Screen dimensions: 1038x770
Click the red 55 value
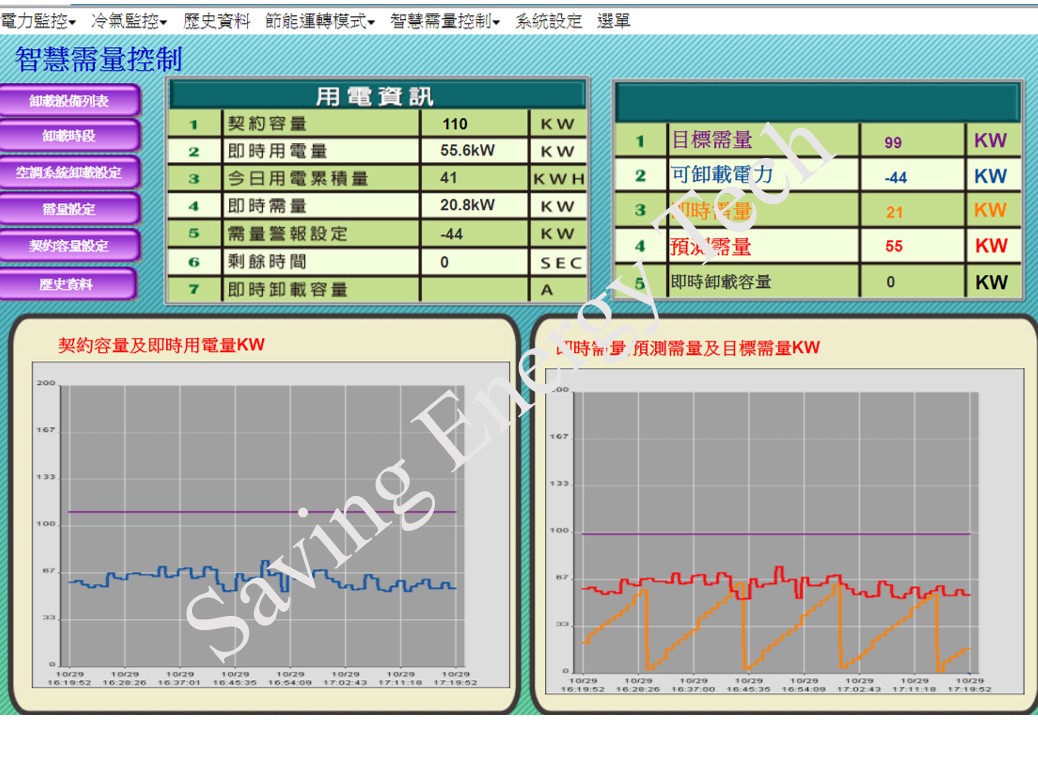[x=894, y=246]
